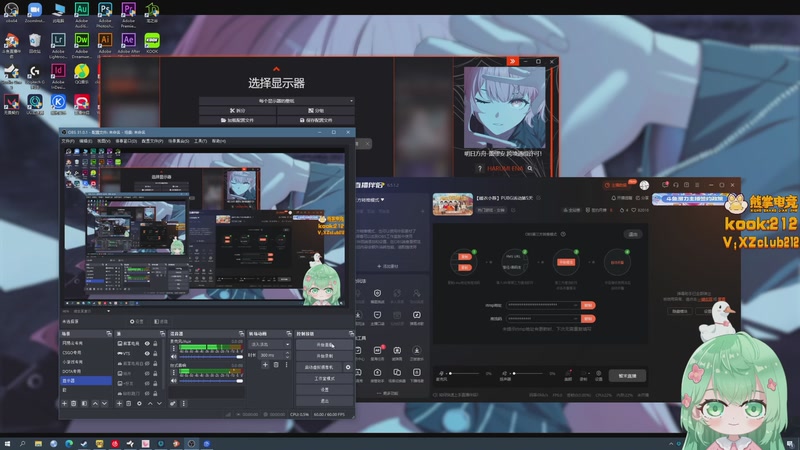Open 停靠窗口(D) Docks menu in OBS
The width and height of the screenshot is (800, 450).
tap(126, 141)
